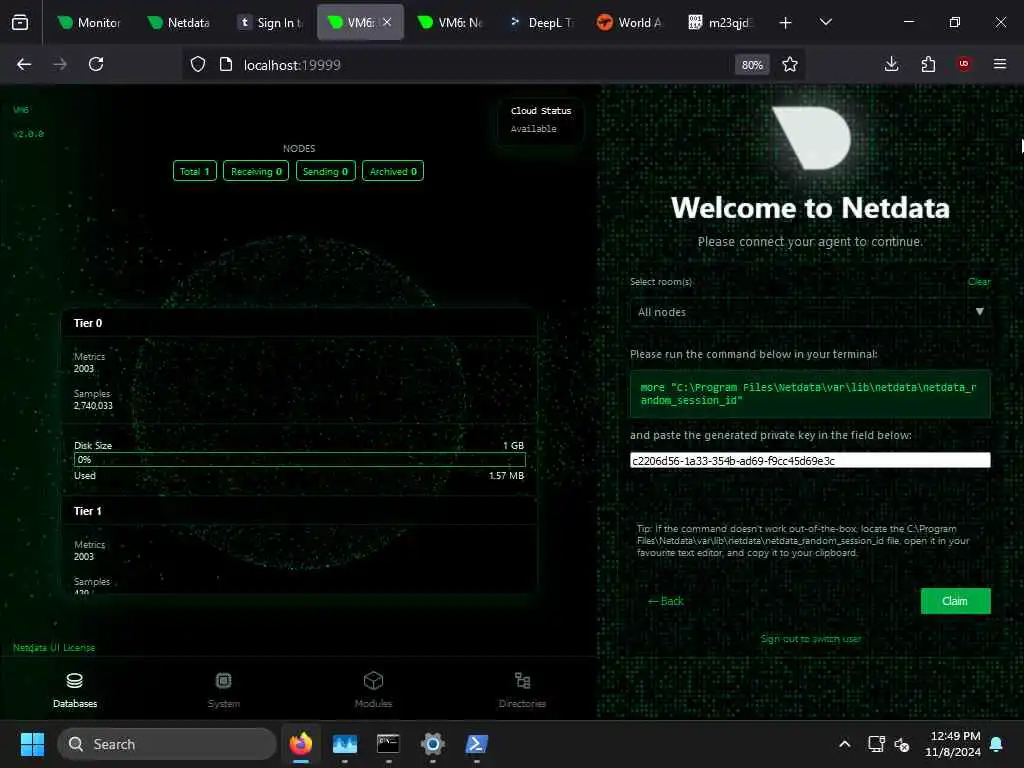
Task: Bookmark this page with the star
Action: pyautogui.click(x=790, y=64)
